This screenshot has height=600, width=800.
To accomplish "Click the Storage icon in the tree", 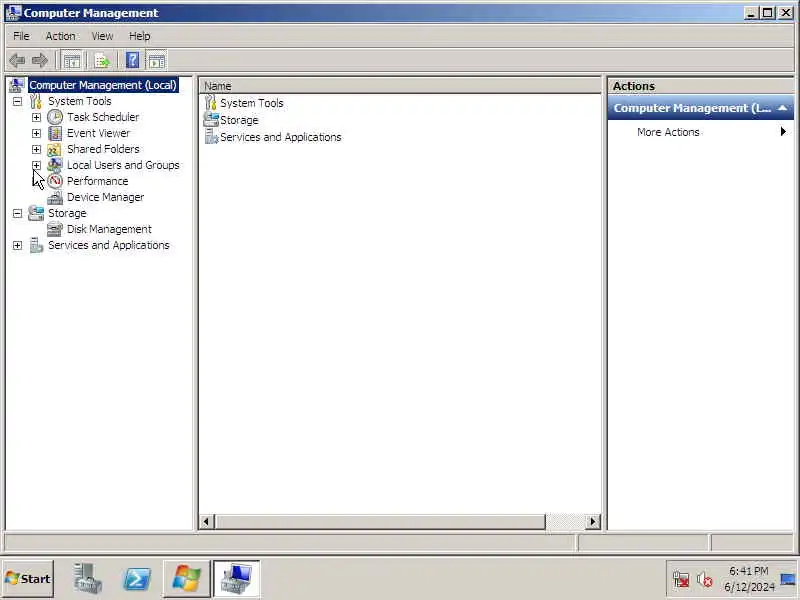I will (36, 213).
